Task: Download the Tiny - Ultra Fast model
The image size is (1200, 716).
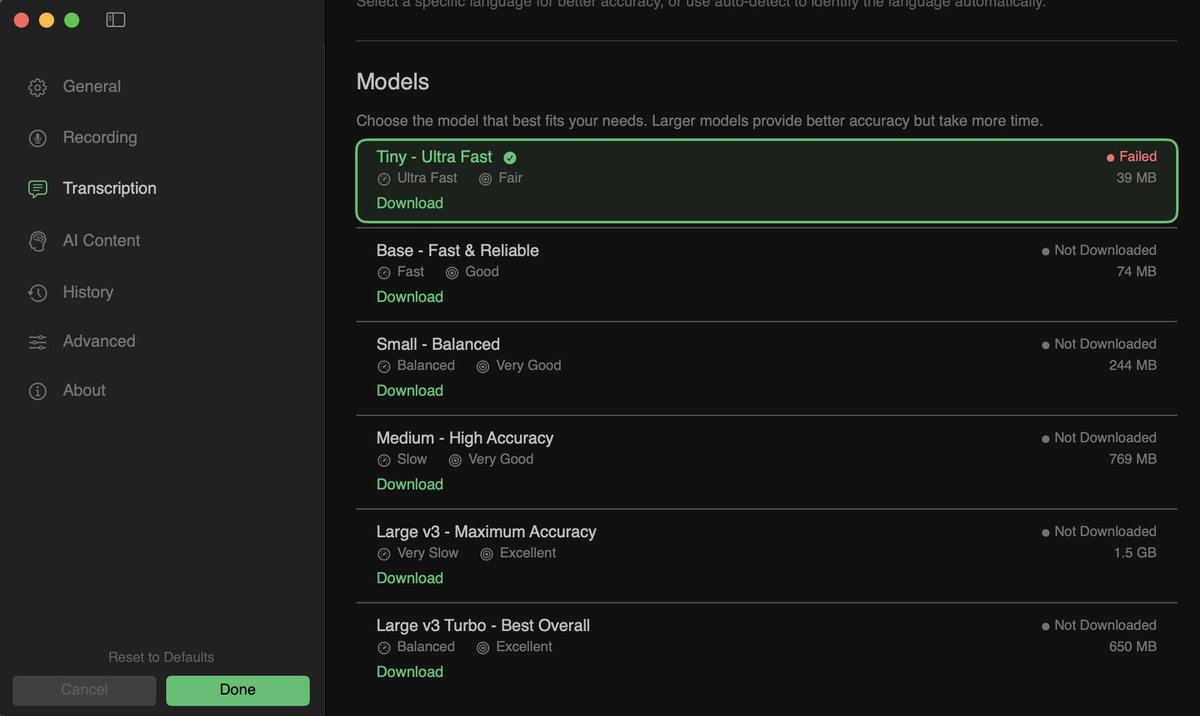Action: [410, 203]
